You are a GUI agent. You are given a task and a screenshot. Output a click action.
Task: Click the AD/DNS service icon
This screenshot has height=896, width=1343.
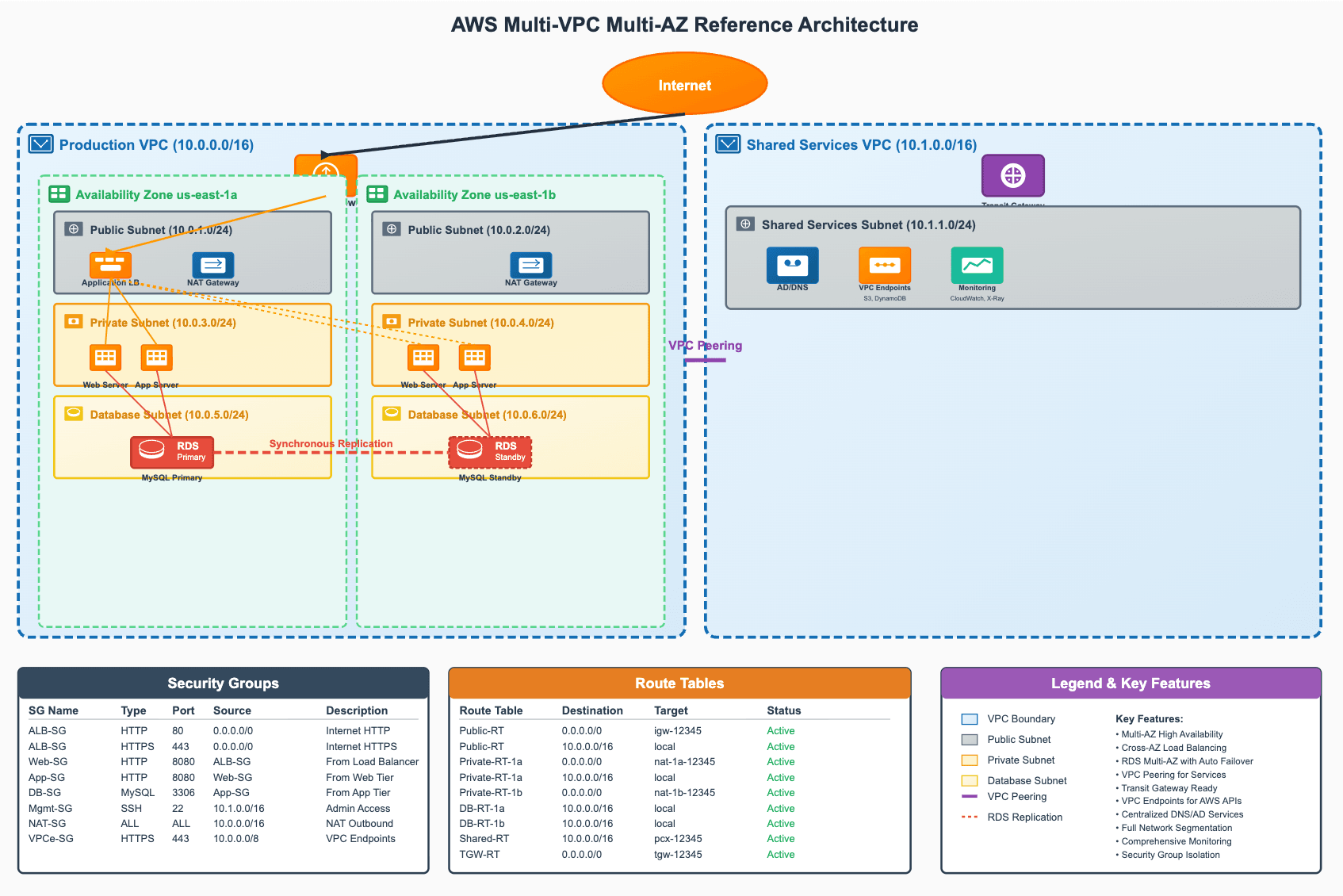pyautogui.click(x=792, y=265)
